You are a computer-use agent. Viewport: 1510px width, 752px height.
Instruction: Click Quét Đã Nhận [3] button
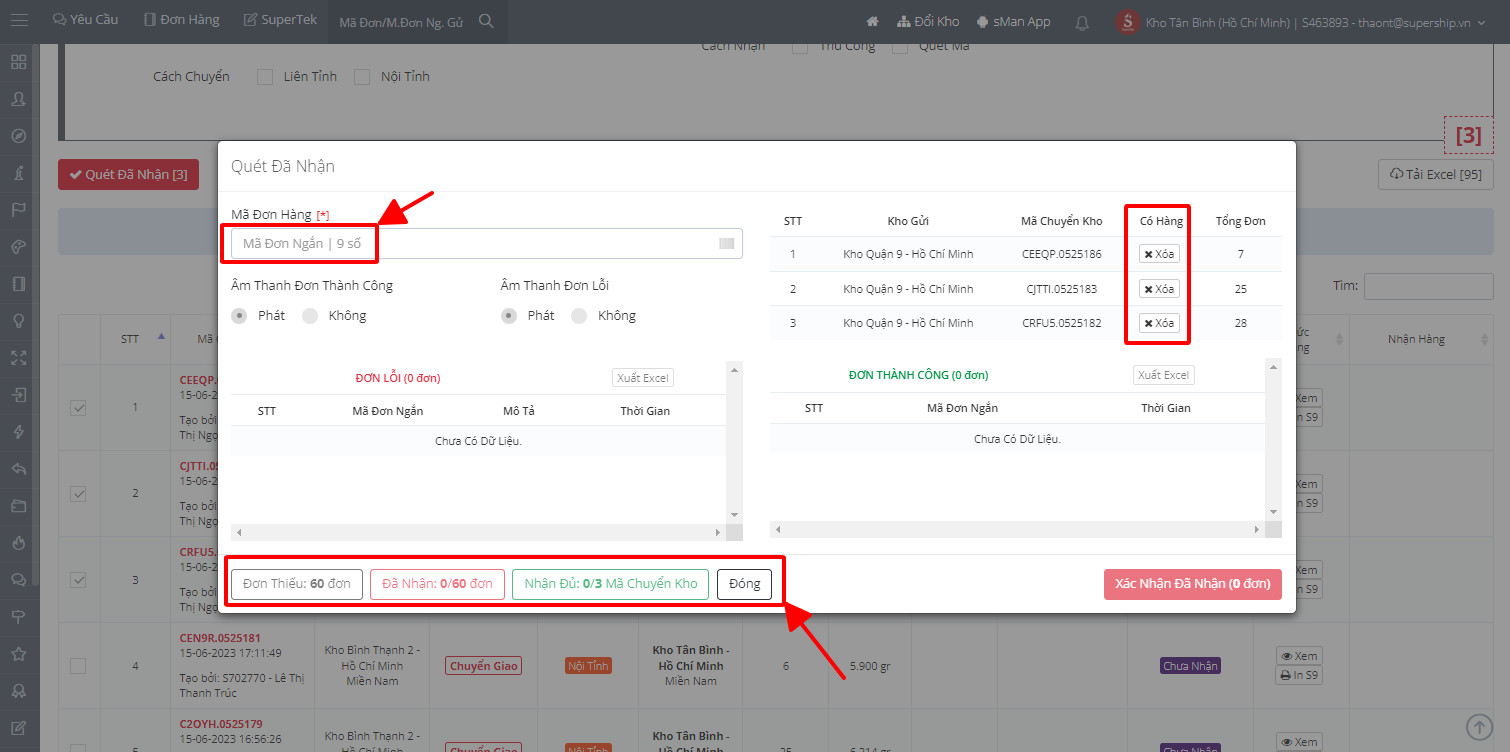(x=128, y=175)
